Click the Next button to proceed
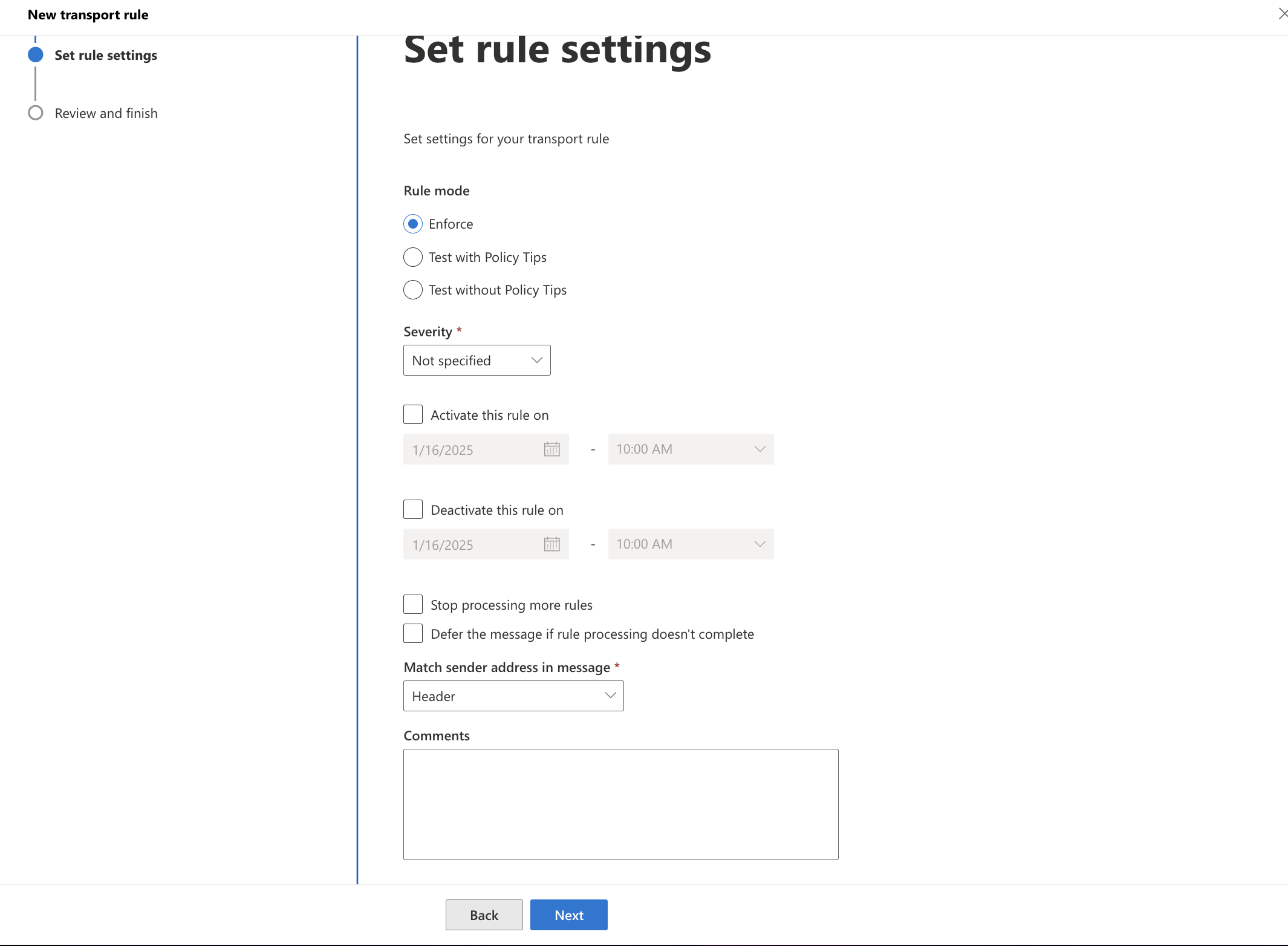 click(x=568, y=914)
